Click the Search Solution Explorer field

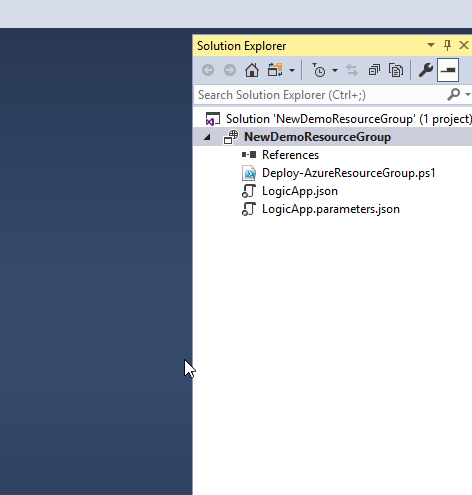pos(321,95)
